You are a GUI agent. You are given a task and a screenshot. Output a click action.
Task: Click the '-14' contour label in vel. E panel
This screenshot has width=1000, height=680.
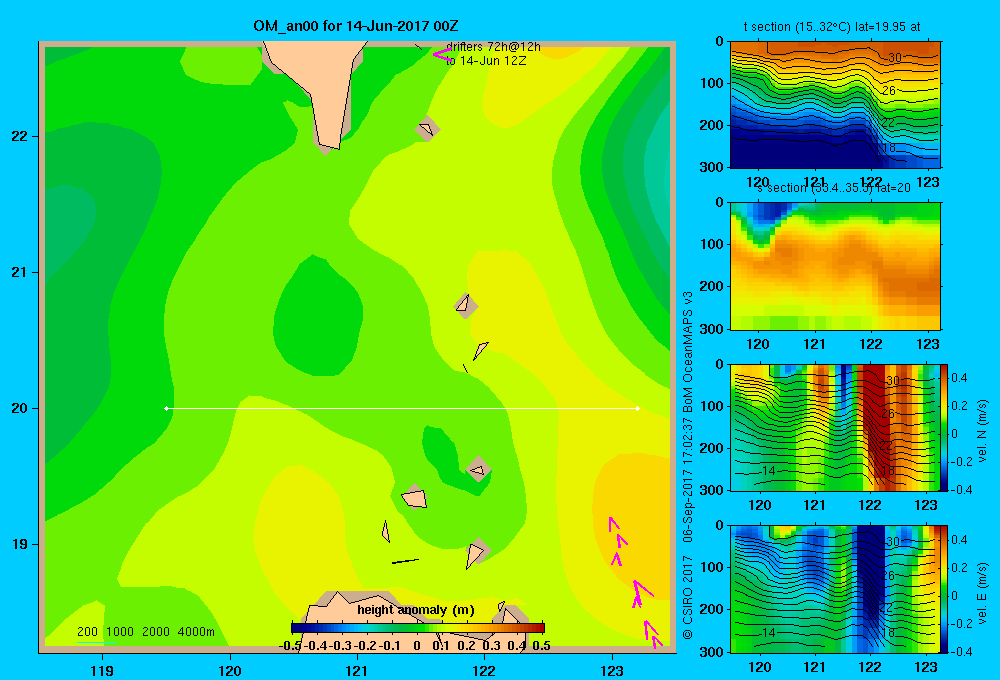[766, 633]
